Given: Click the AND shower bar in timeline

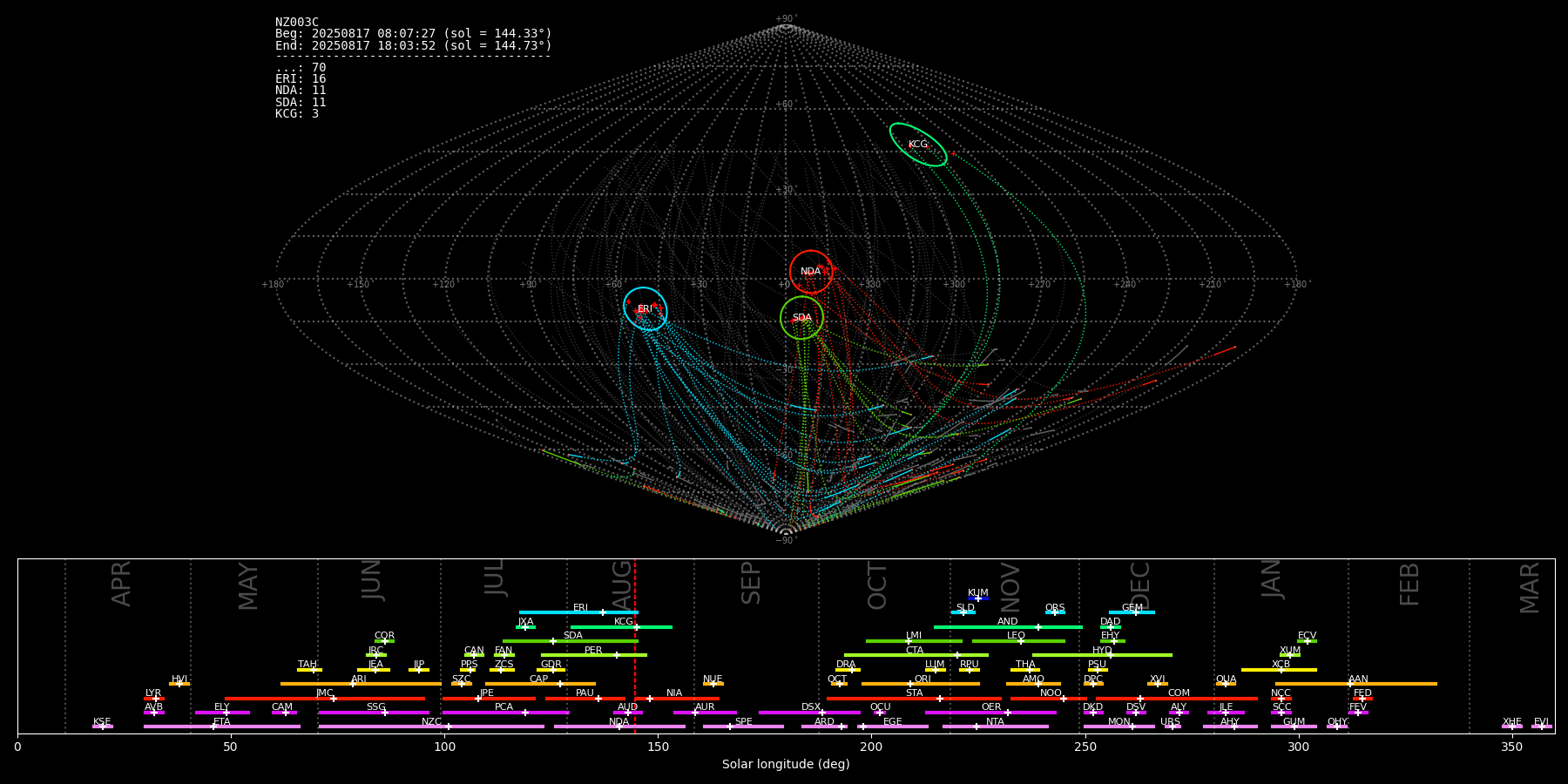Looking at the screenshot, I should (x=1008, y=627).
